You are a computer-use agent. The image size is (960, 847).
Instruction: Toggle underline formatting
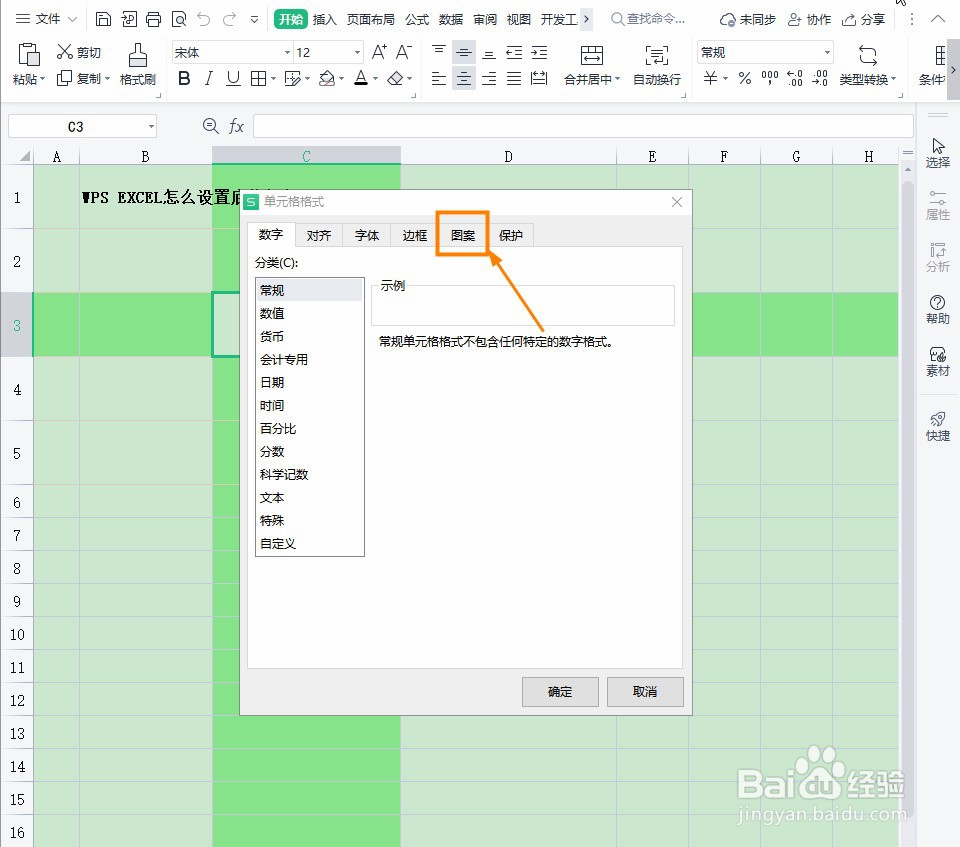(x=232, y=79)
